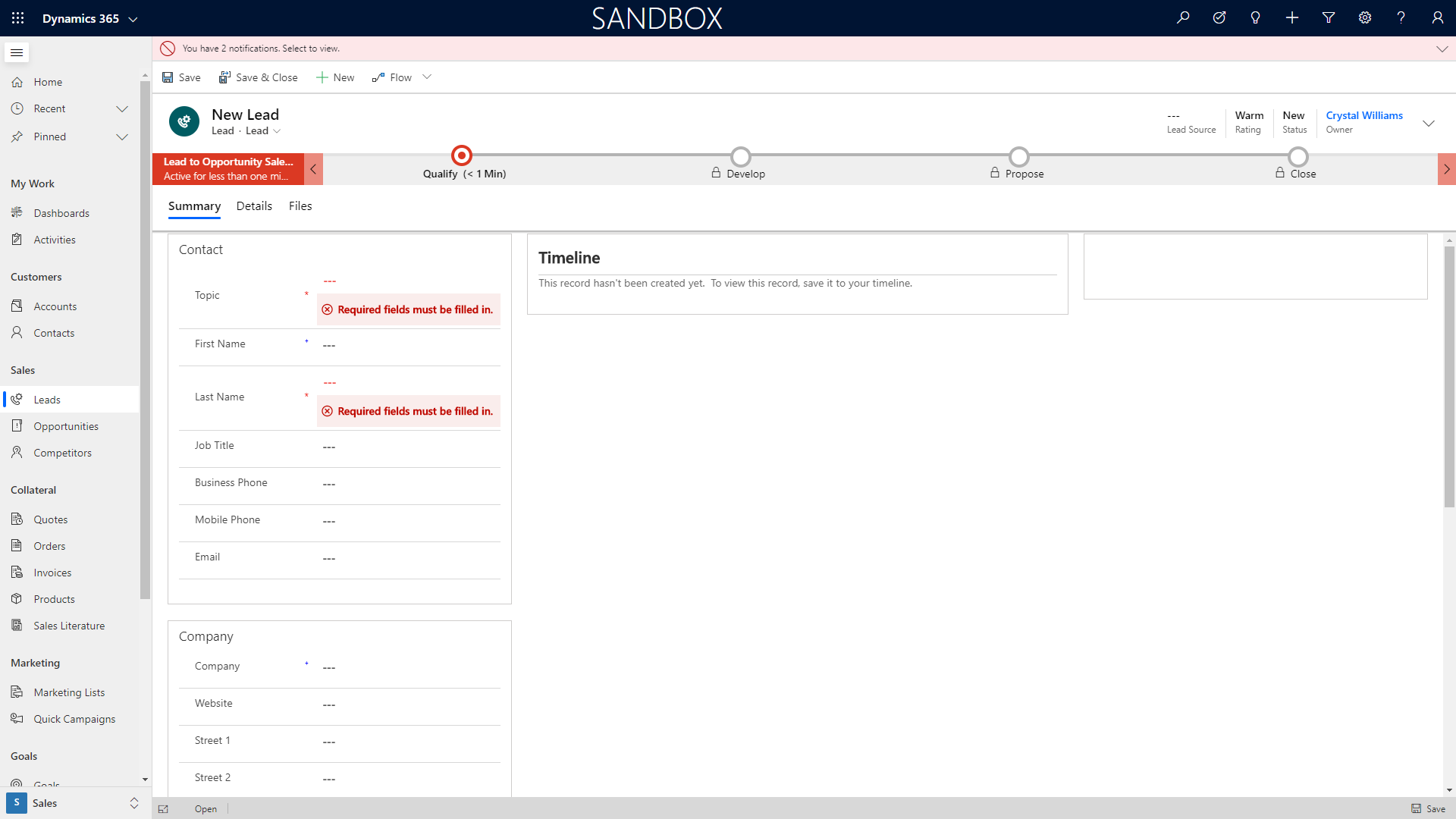Select the Develop stage marker

[741, 157]
